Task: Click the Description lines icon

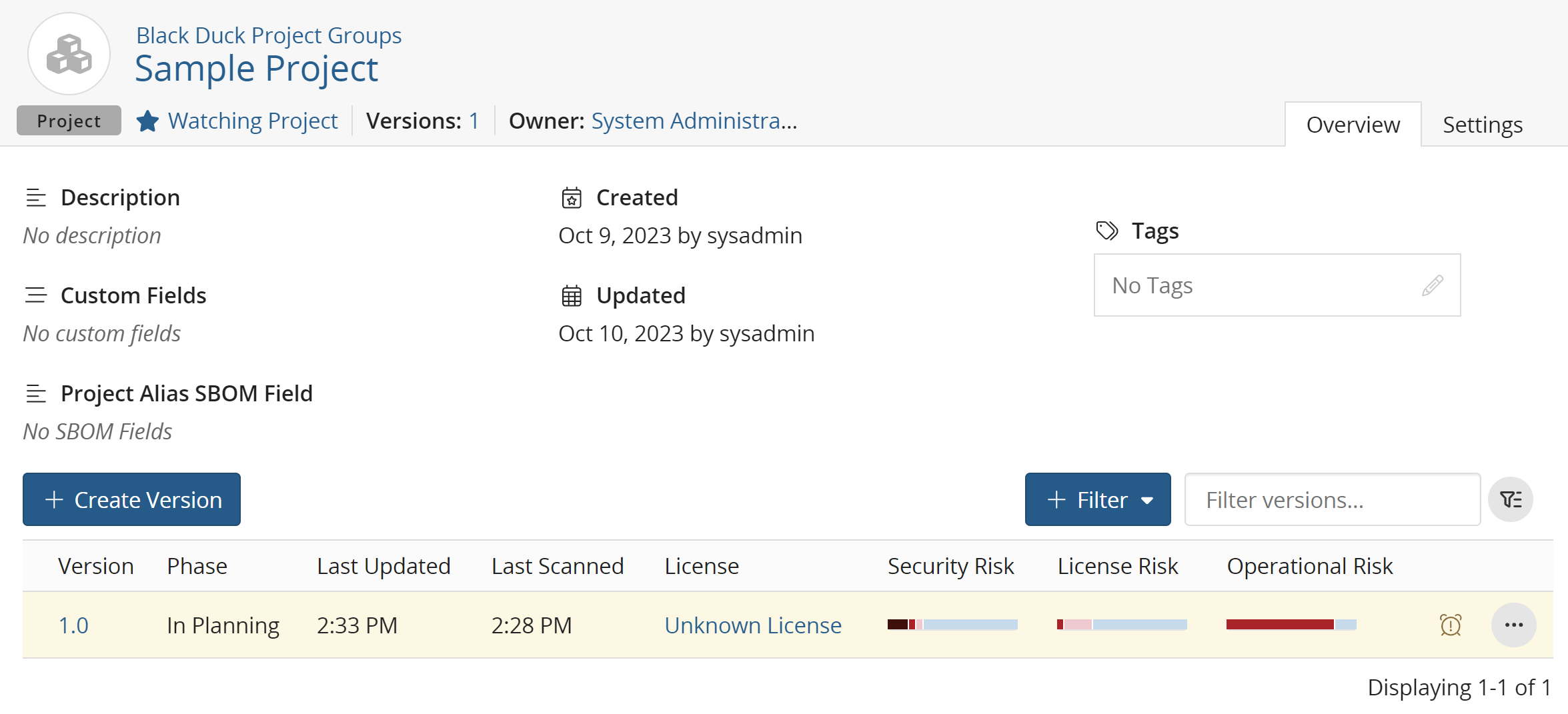Action: point(36,198)
